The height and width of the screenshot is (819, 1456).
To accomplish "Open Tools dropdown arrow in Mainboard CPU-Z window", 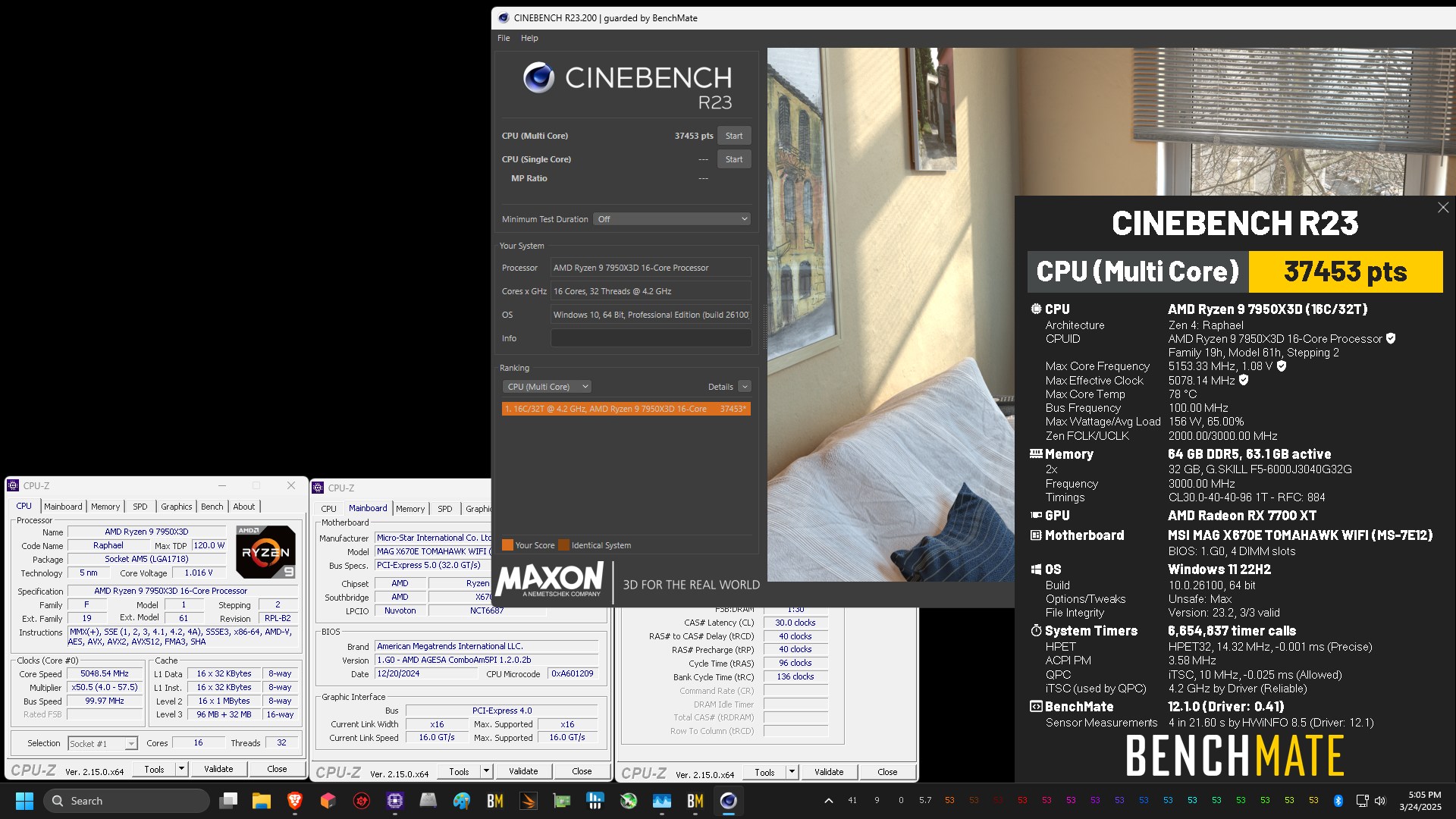I will tap(486, 771).
